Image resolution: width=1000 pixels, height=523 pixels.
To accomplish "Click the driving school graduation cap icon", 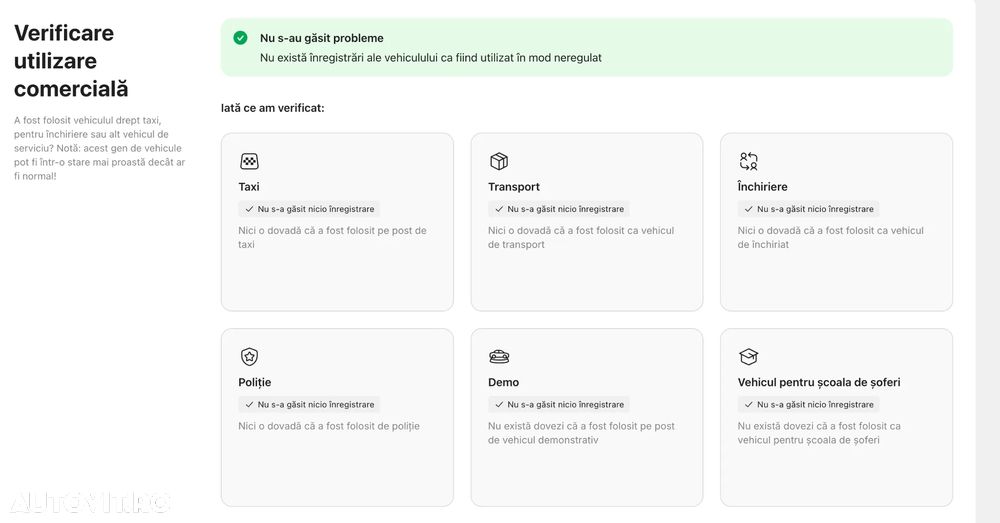I will 749,357.
